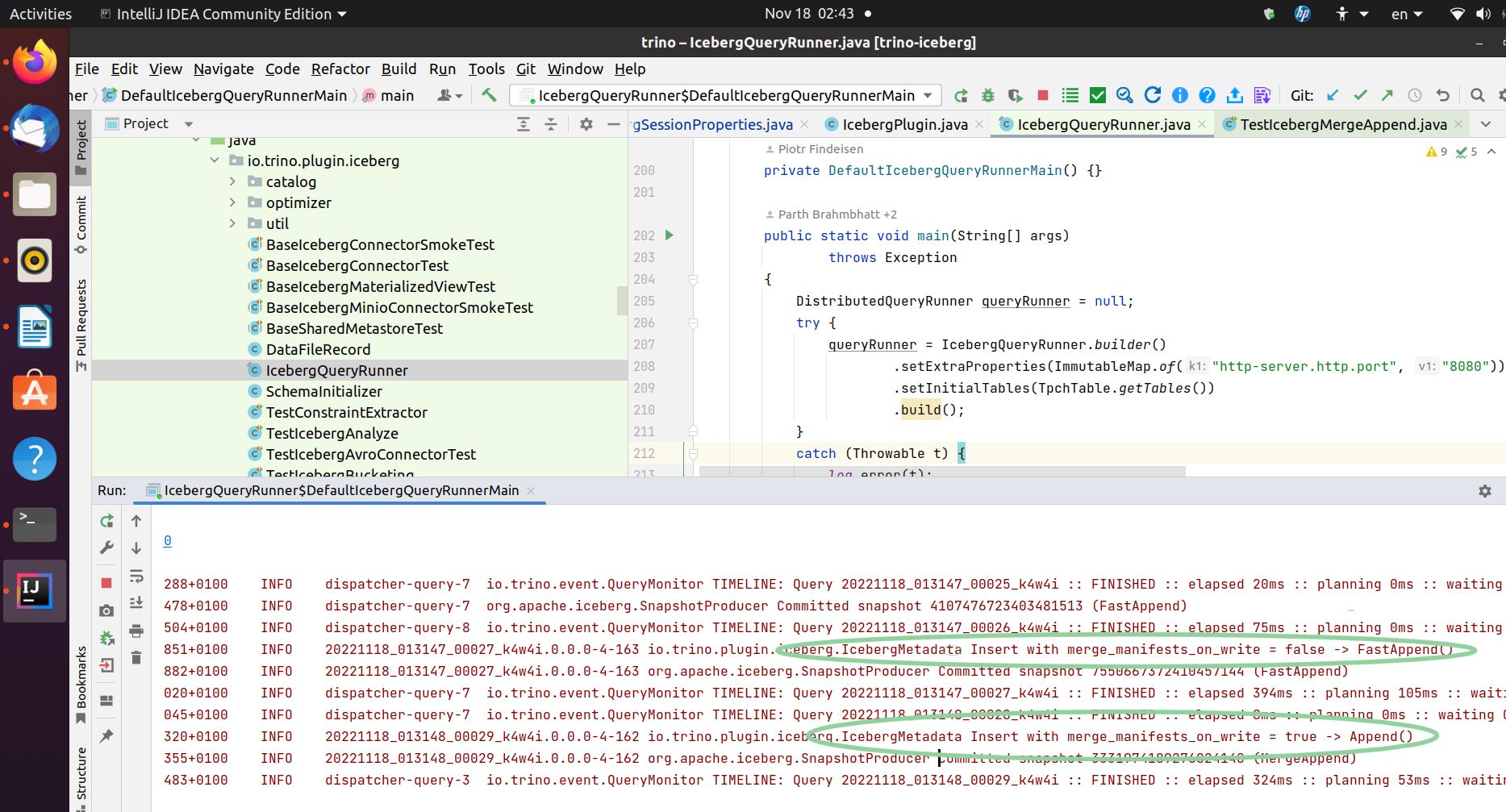This screenshot has width=1506, height=812.
Task: Expand the util folder
Action: point(232,223)
